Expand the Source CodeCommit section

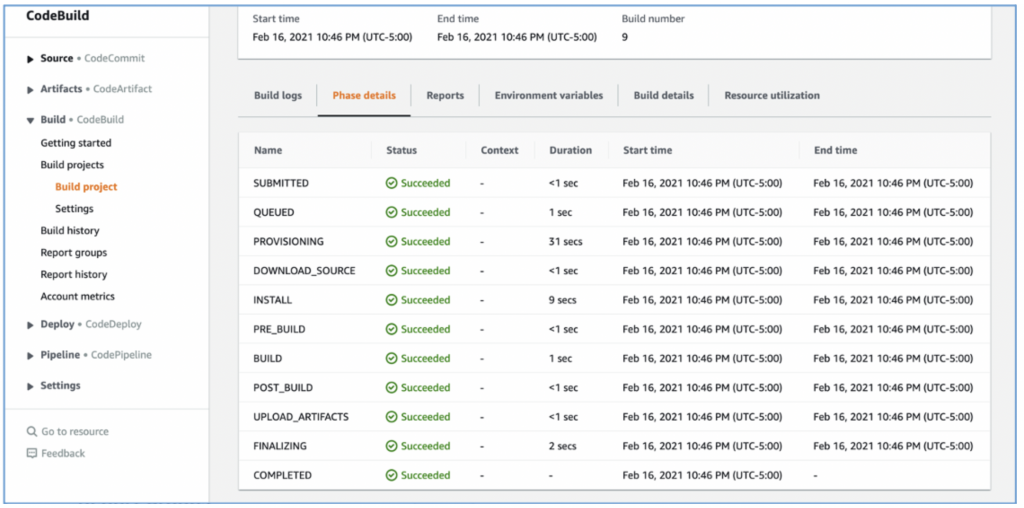click(x=31, y=59)
